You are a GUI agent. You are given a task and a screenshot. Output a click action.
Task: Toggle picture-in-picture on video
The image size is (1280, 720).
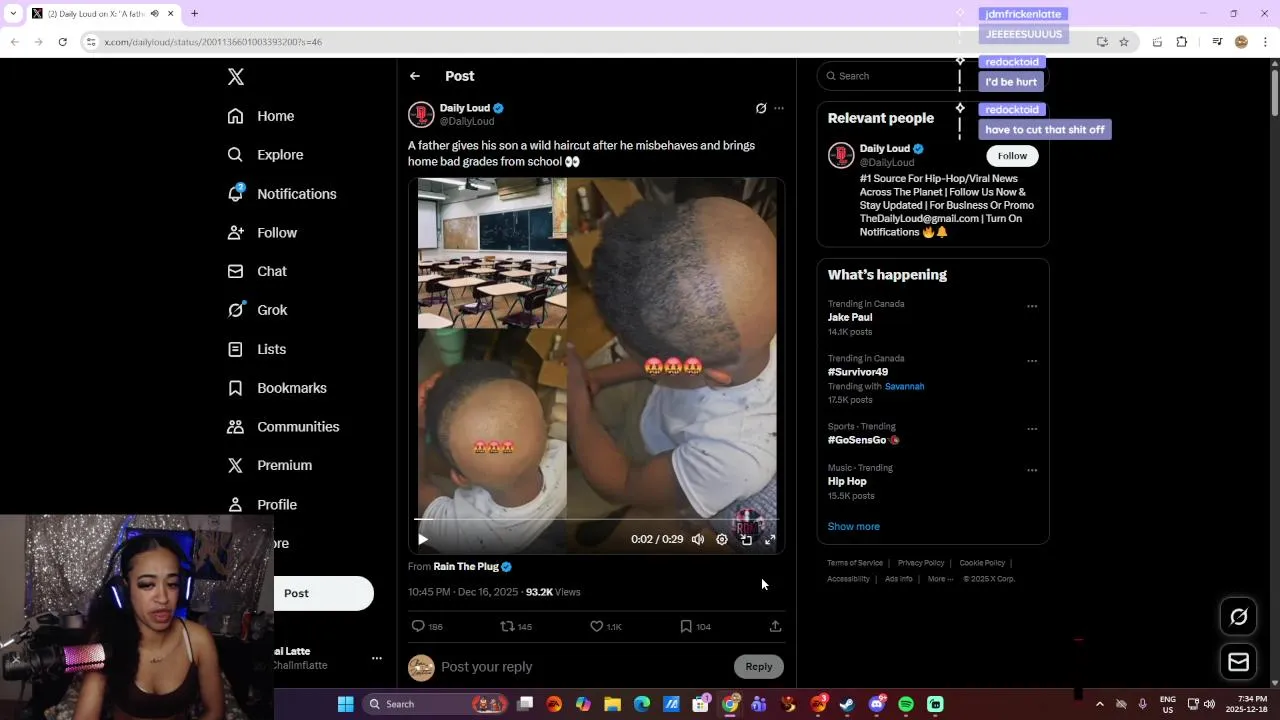click(x=746, y=539)
